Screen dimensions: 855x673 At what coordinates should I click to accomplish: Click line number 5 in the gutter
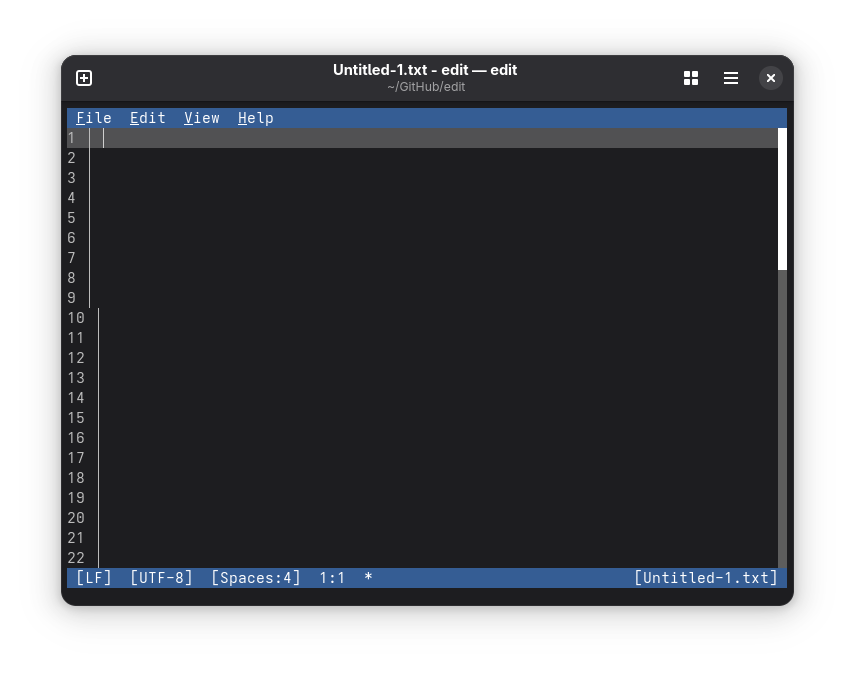(71, 218)
